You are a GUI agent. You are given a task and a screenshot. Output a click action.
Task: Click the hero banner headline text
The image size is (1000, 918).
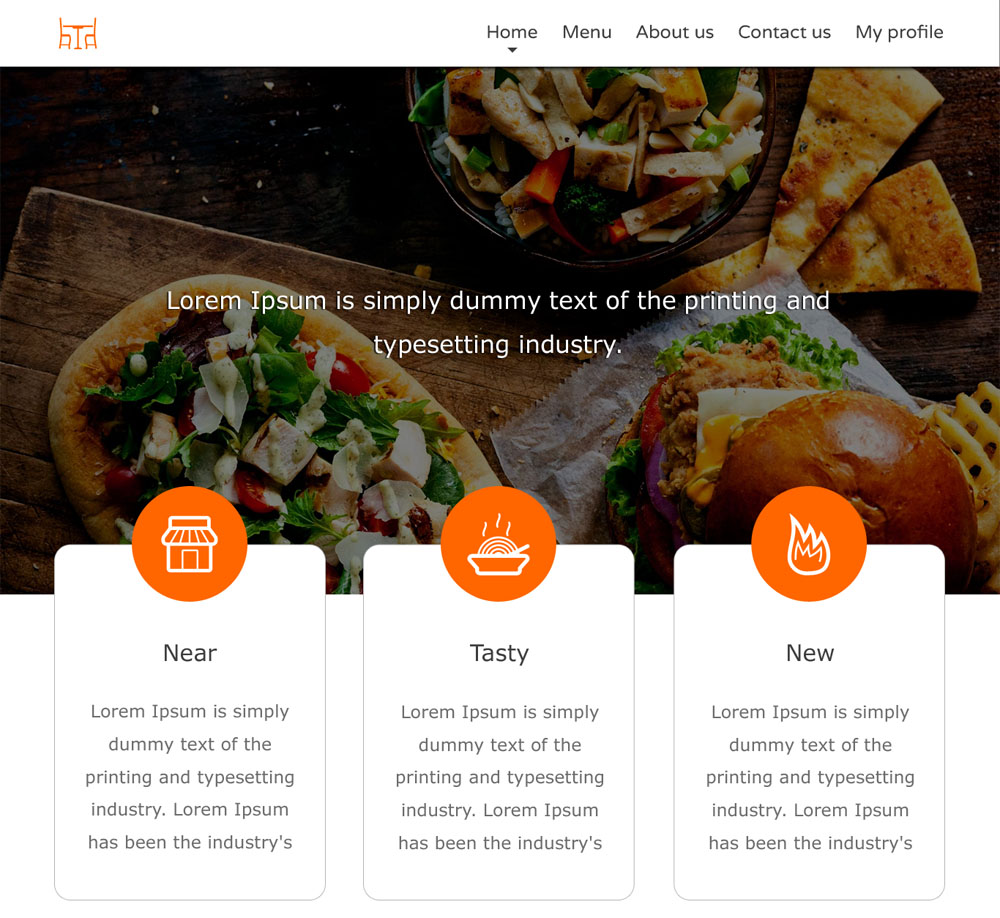pyautogui.click(x=498, y=322)
